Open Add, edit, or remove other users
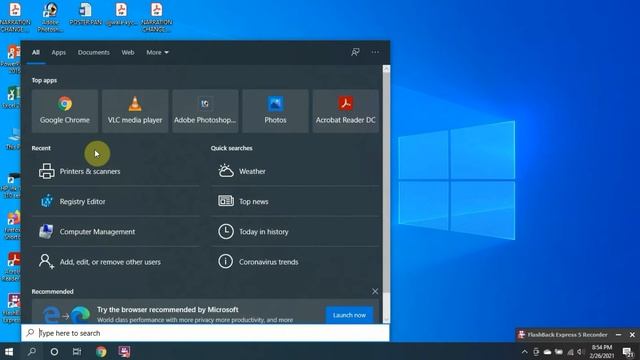640x360 pixels. tap(116, 262)
